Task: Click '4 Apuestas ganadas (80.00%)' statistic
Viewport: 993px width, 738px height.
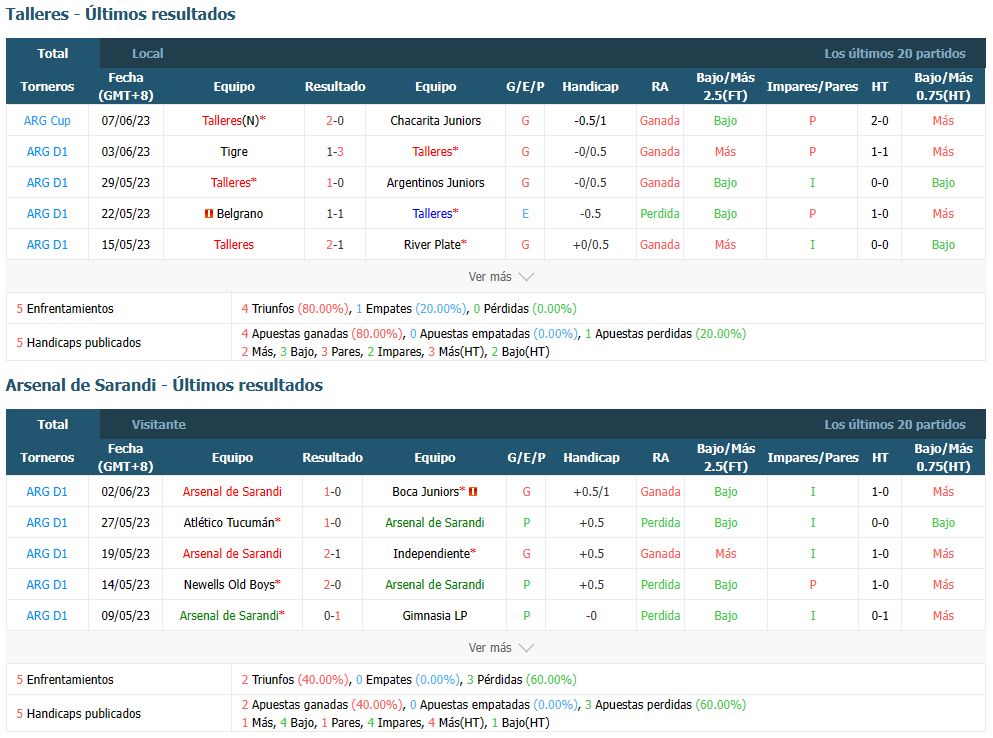Action: 322,334
